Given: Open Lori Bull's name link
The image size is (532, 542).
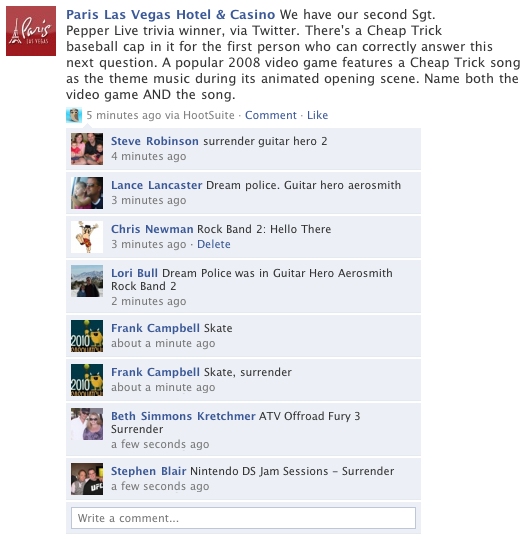Looking at the screenshot, I should tap(134, 273).
